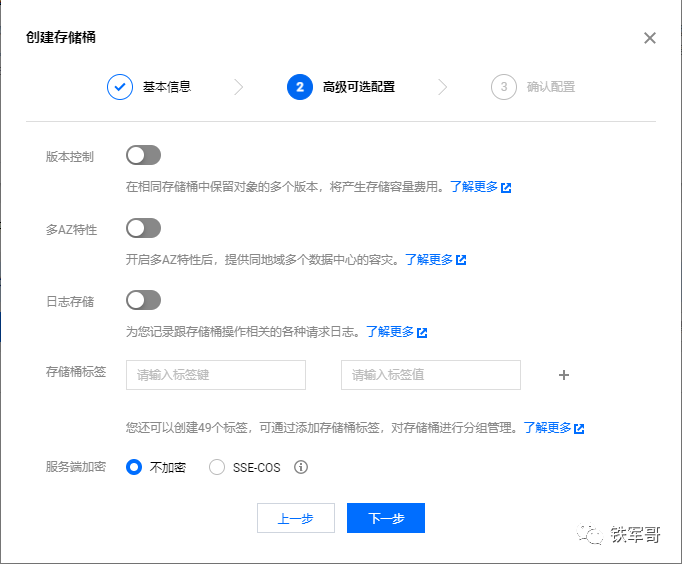The height and width of the screenshot is (564, 682).
Task: Open 了解更多 link about version control
Action: click(x=474, y=187)
